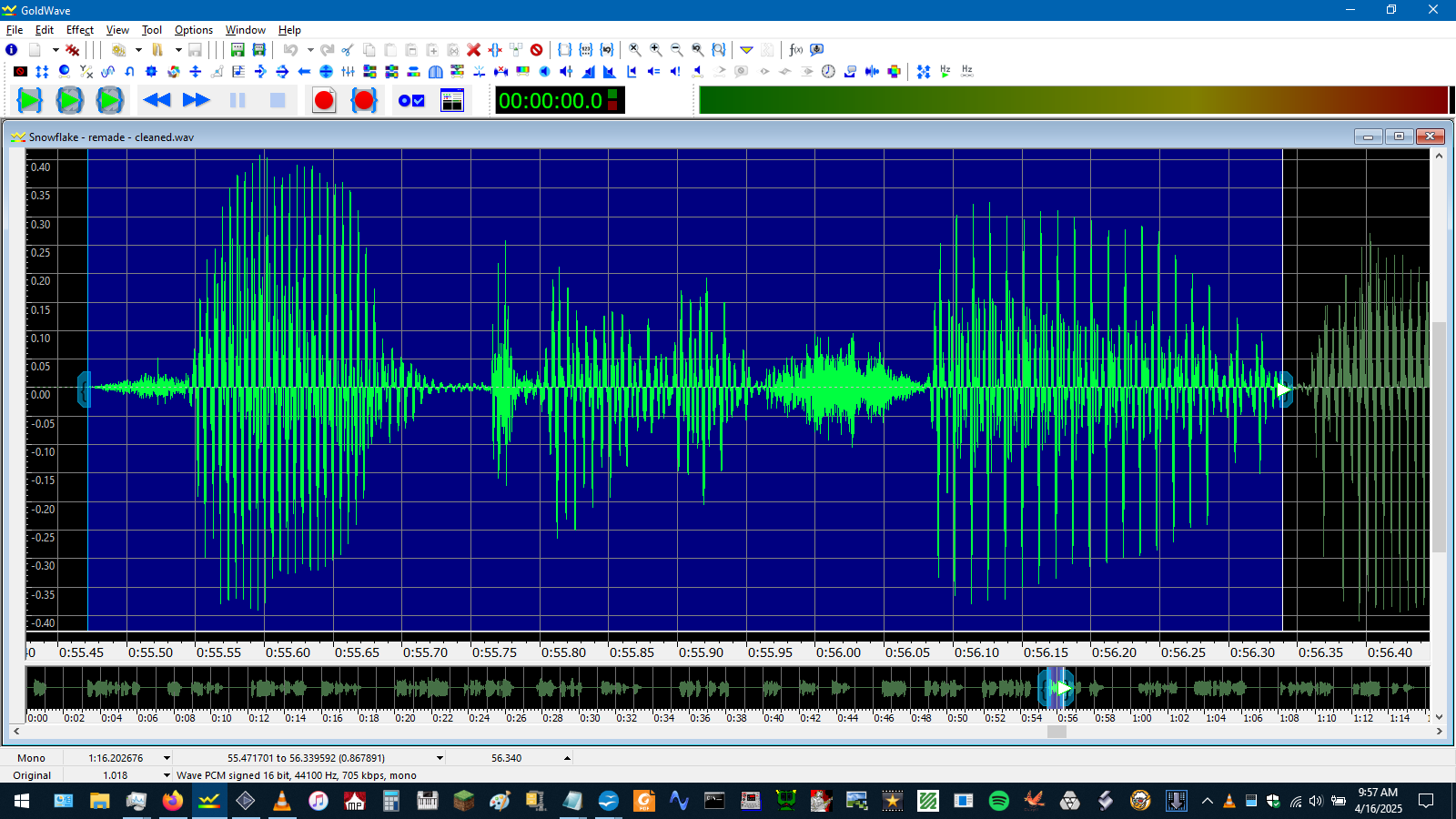Start a recording into a new file
The image size is (1456, 819).
pyautogui.click(x=324, y=100)
